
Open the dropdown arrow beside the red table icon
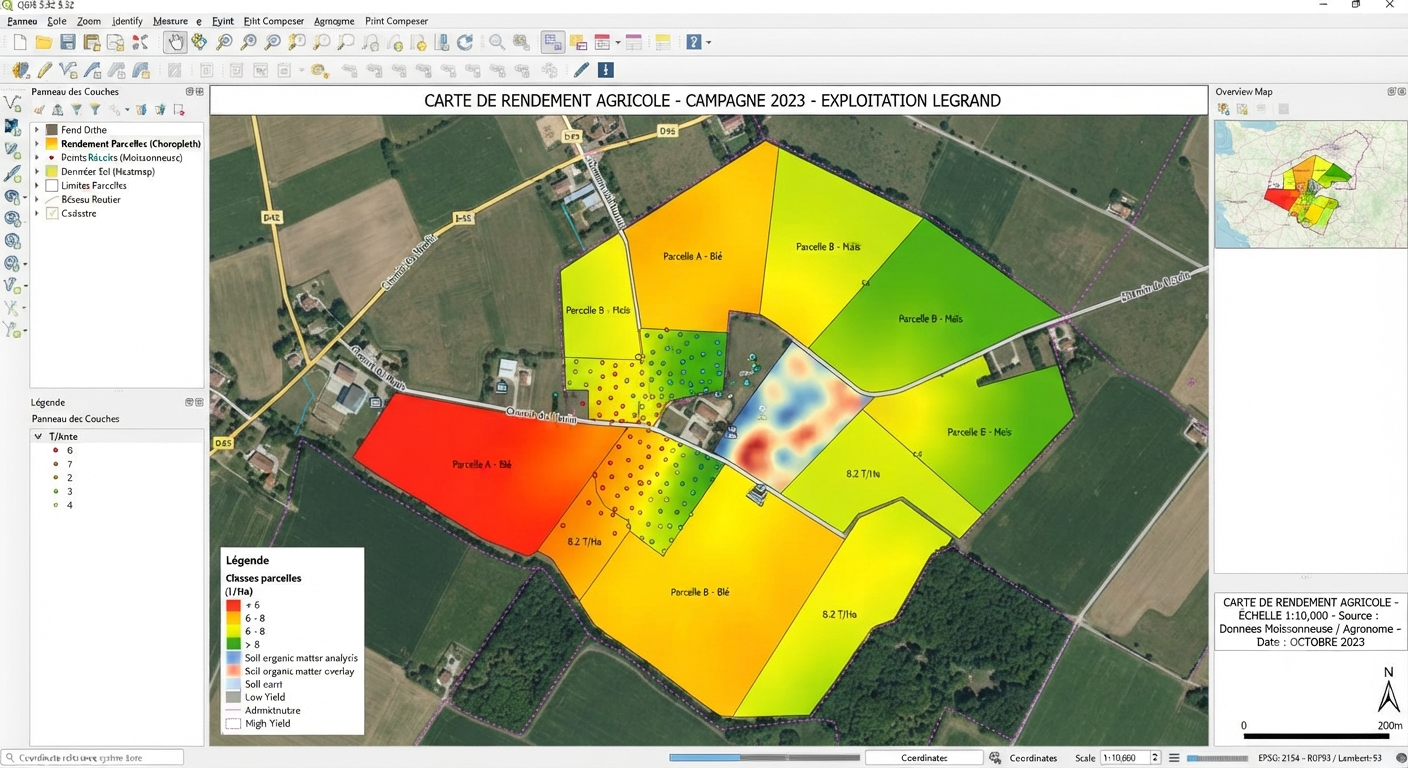pos(618,42)
